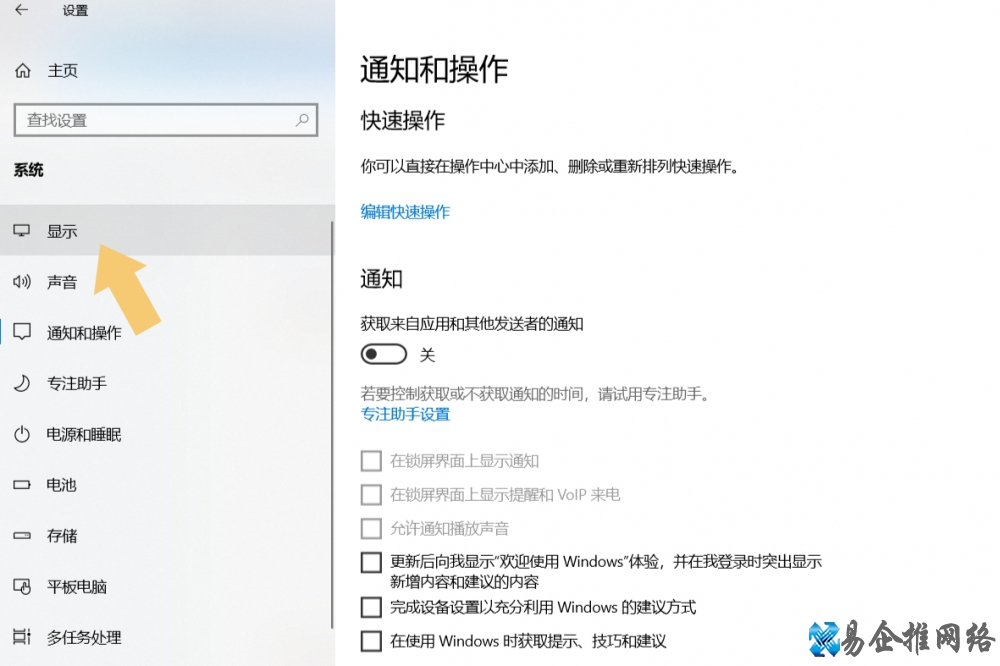This screenshot has width=1000, height=666.
Task: Click the 主页 (Home) house icon
Action: coord(22,70)
